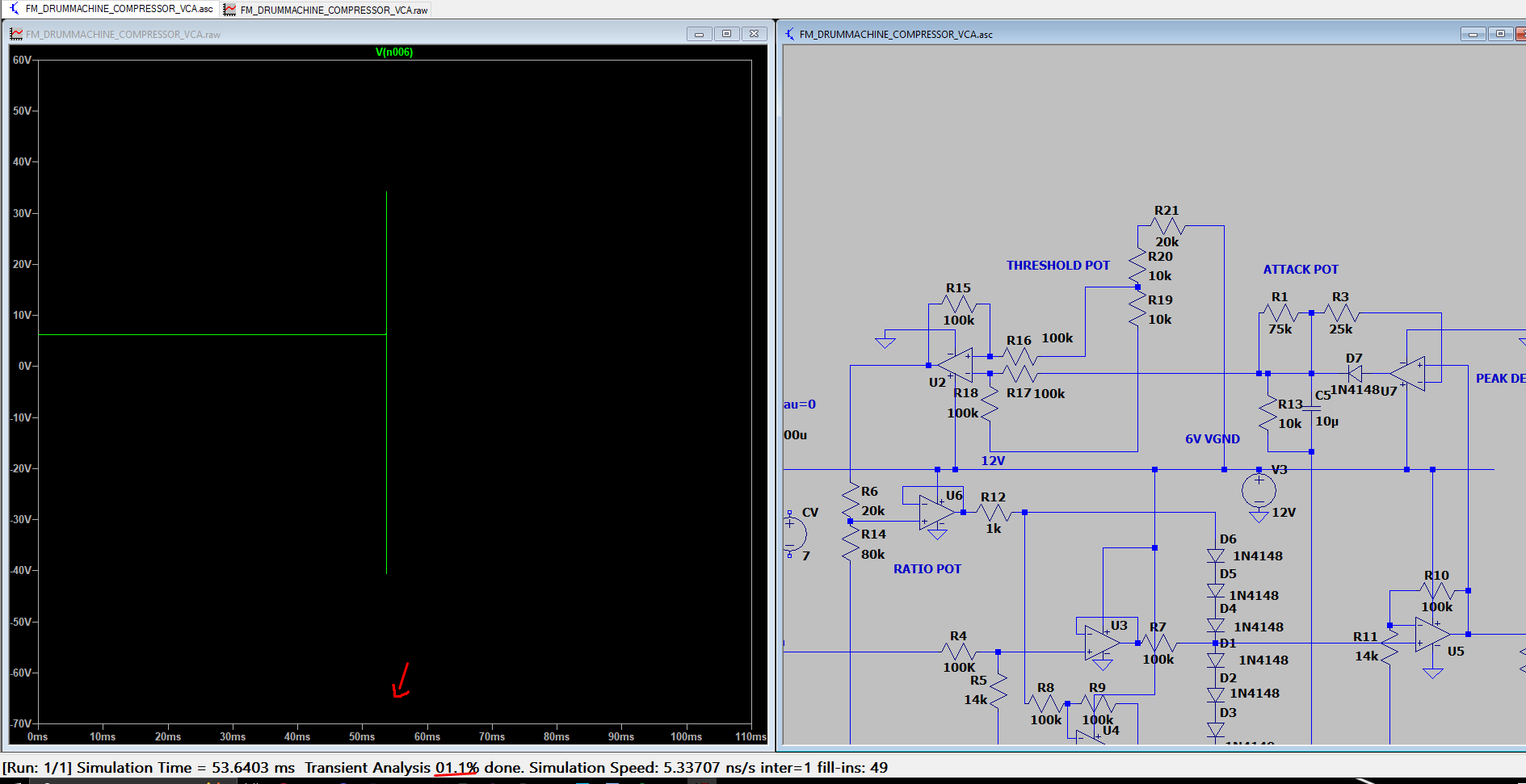The height and width of the screenshot is (784, 1526).
Task: Click resistor R1 zigzag symbol
Action: tap(1281, 313)
